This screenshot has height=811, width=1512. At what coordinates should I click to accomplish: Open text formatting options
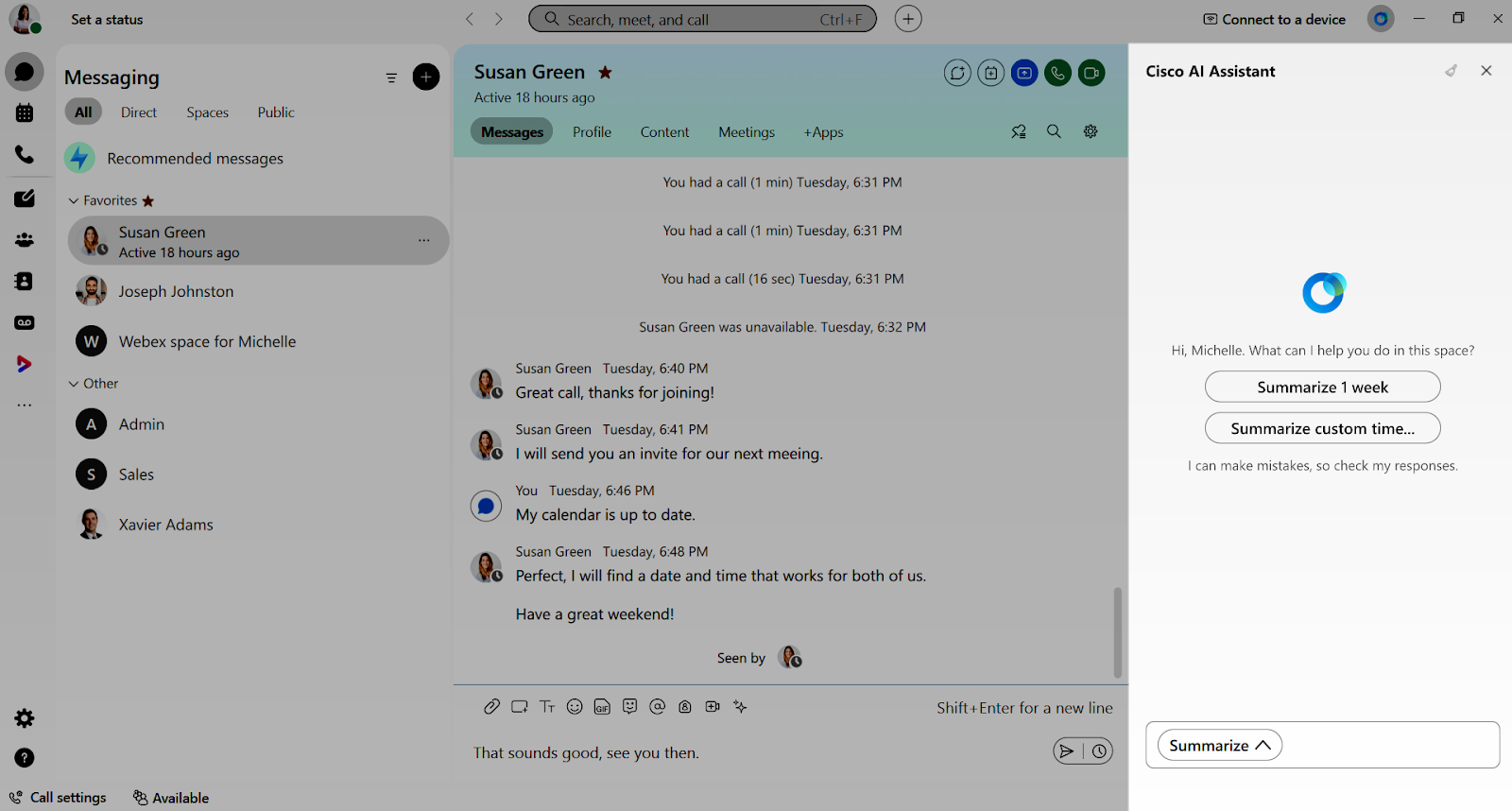[x=547, y=707]
